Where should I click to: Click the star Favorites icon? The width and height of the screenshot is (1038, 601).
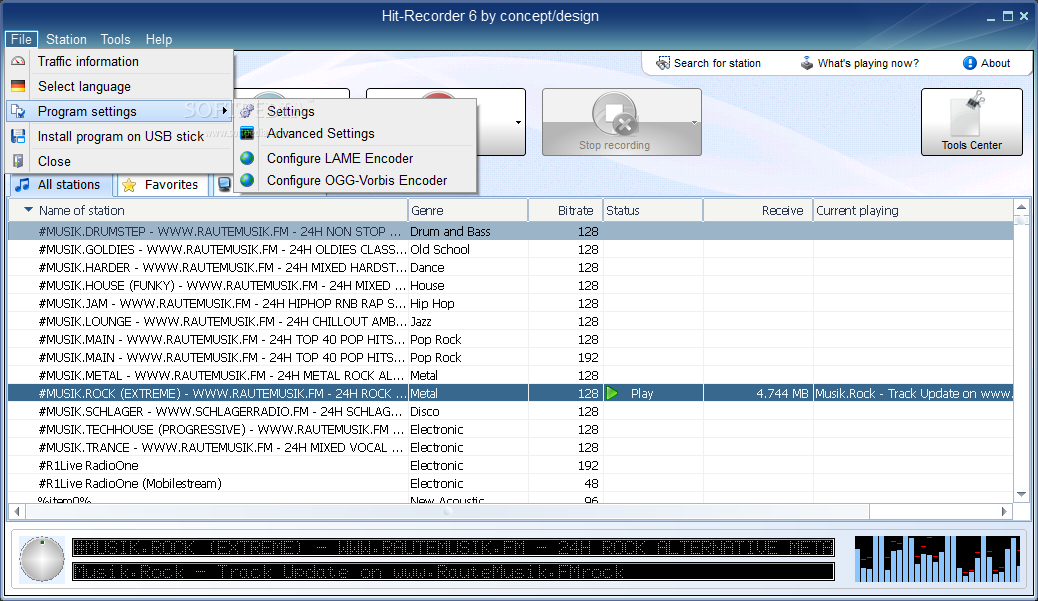129,185
